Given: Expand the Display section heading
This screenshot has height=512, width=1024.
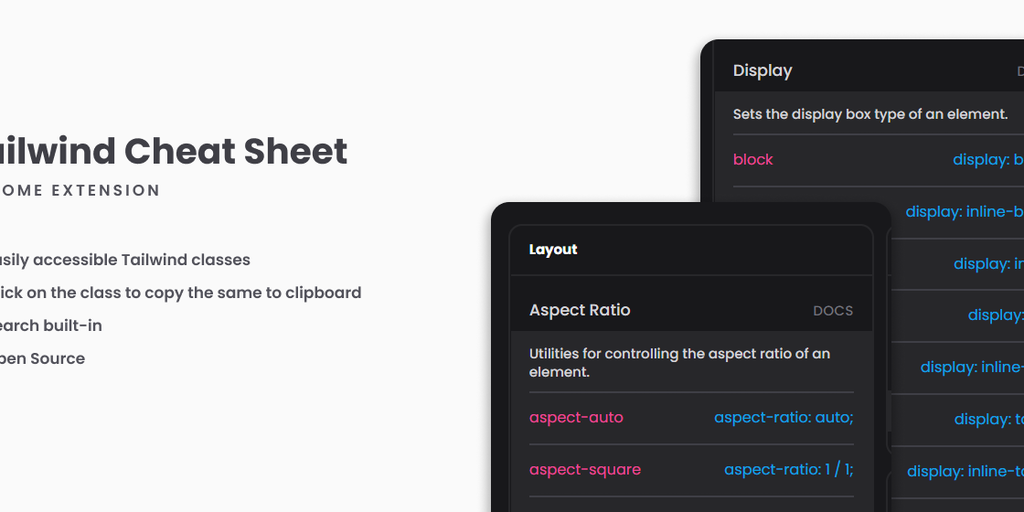Looking at the screenshot, I should (762, 71).
